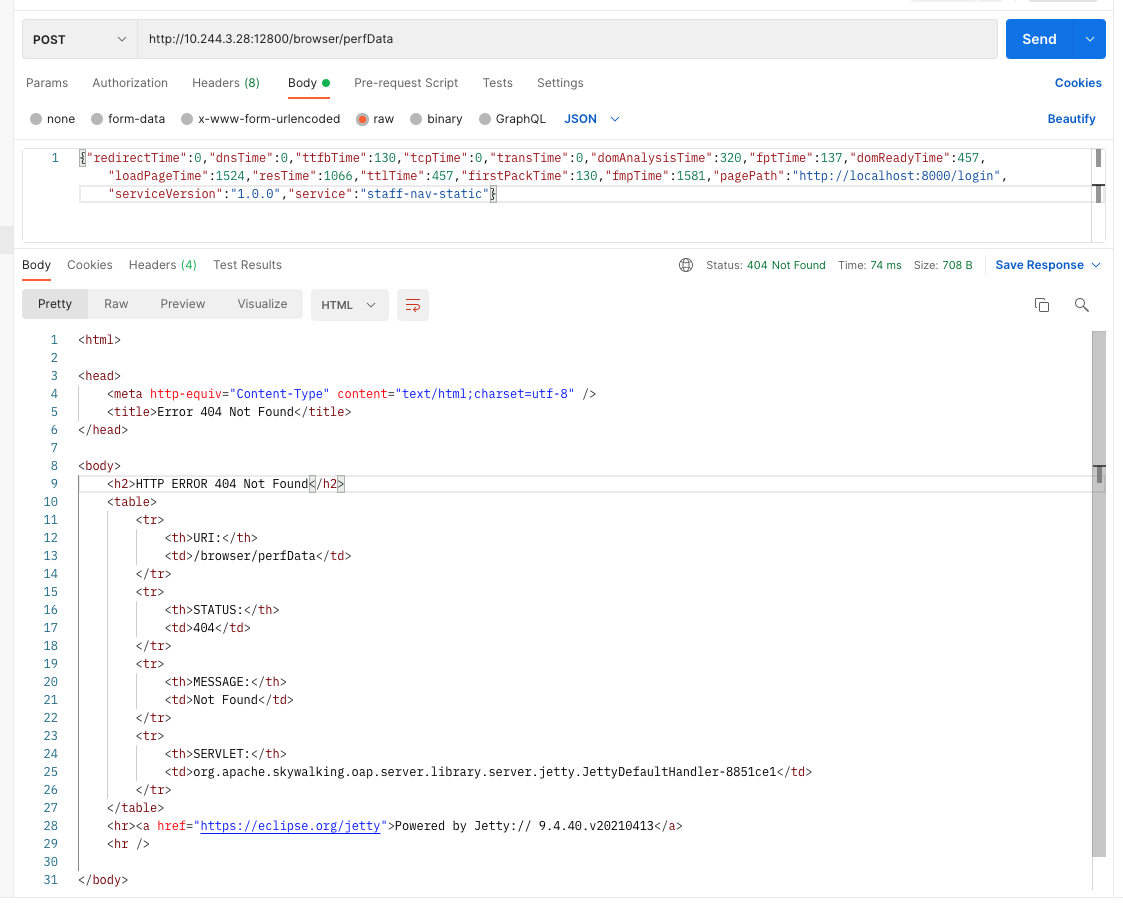Select the GraphQL radio option
This screenshot has width=1123, height=904.
[485, 119]
